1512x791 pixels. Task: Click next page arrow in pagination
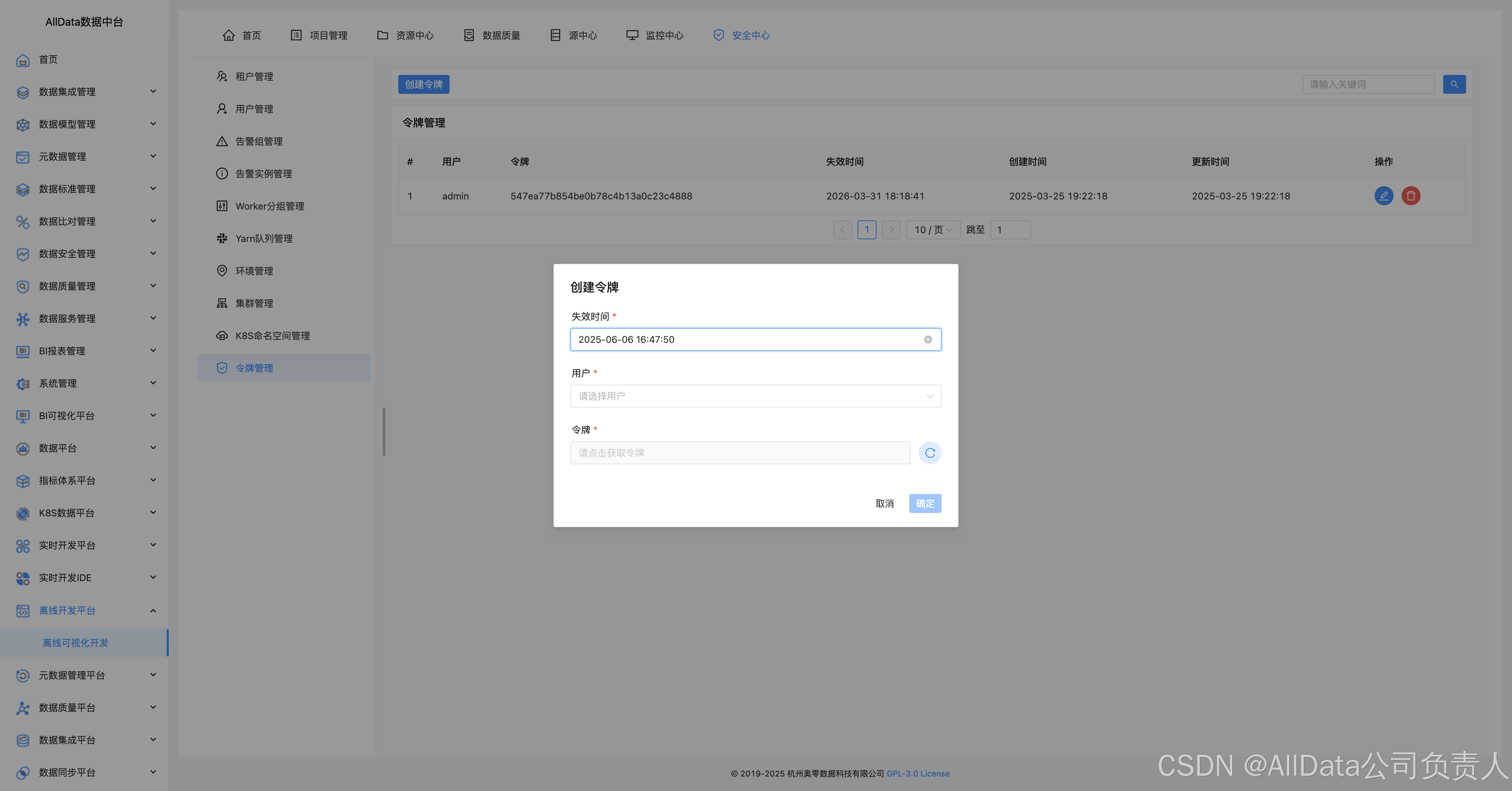pos(891,230)
